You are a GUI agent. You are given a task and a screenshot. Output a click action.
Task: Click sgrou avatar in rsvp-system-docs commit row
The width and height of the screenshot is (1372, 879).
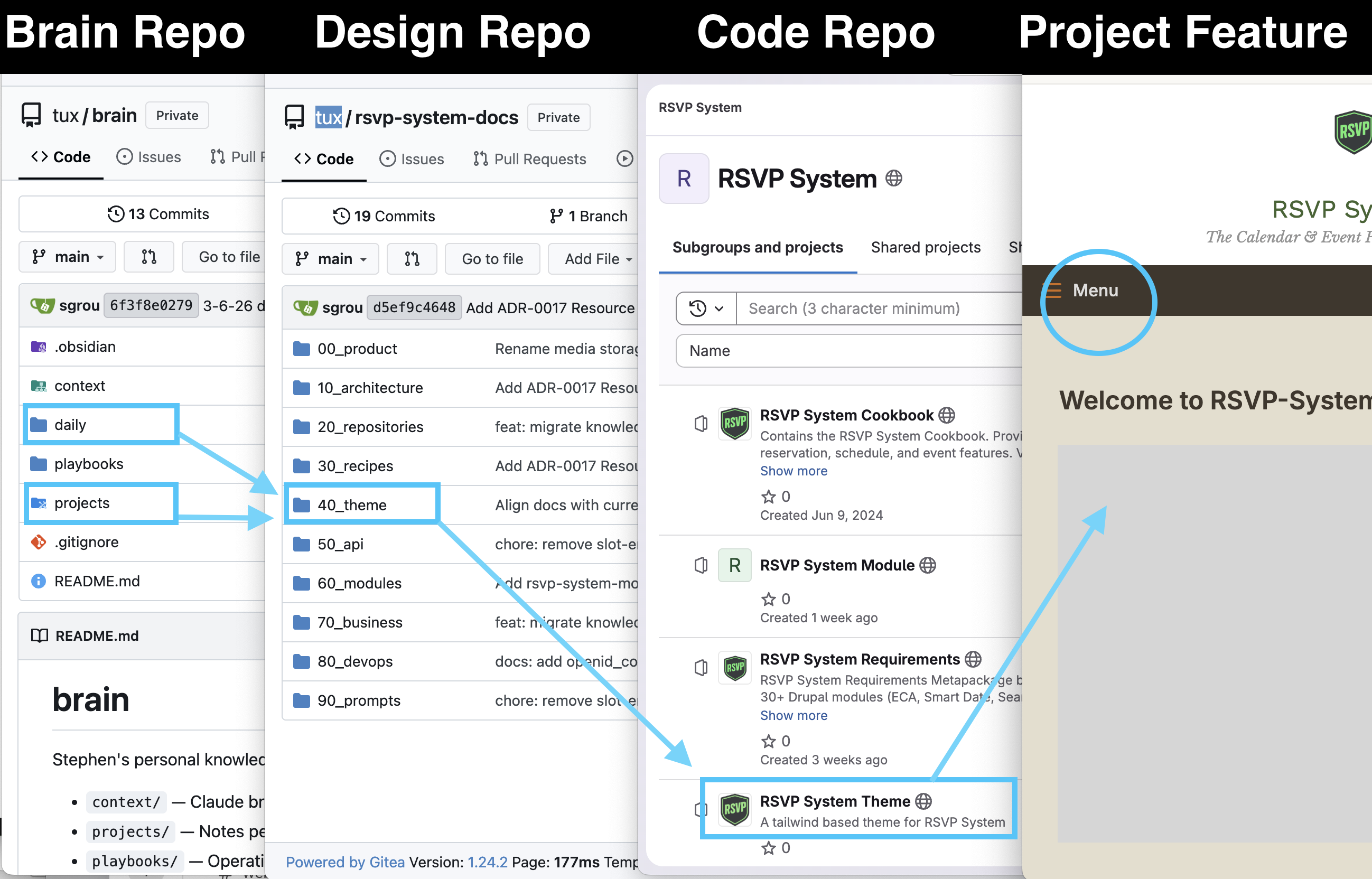[305, 308]
